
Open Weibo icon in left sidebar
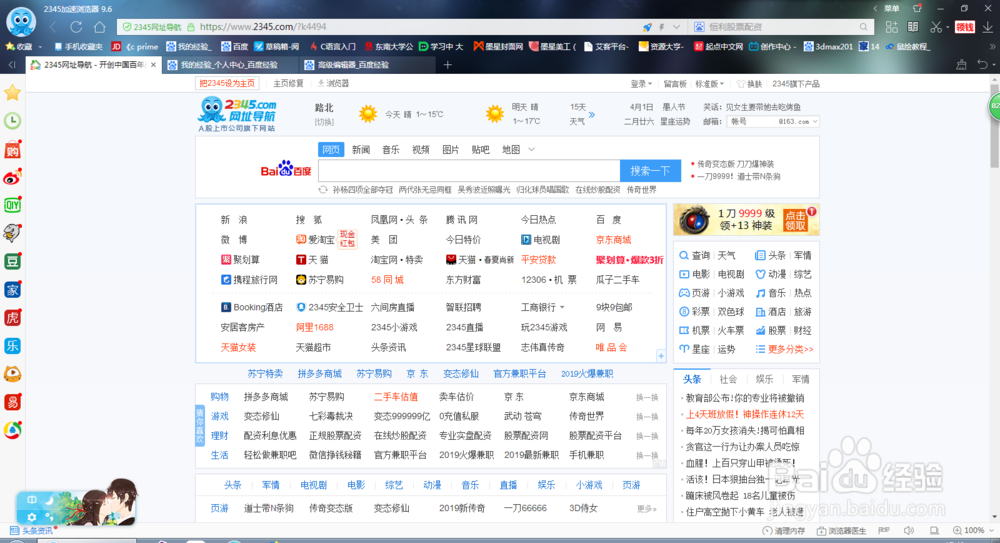click(12, 177)
